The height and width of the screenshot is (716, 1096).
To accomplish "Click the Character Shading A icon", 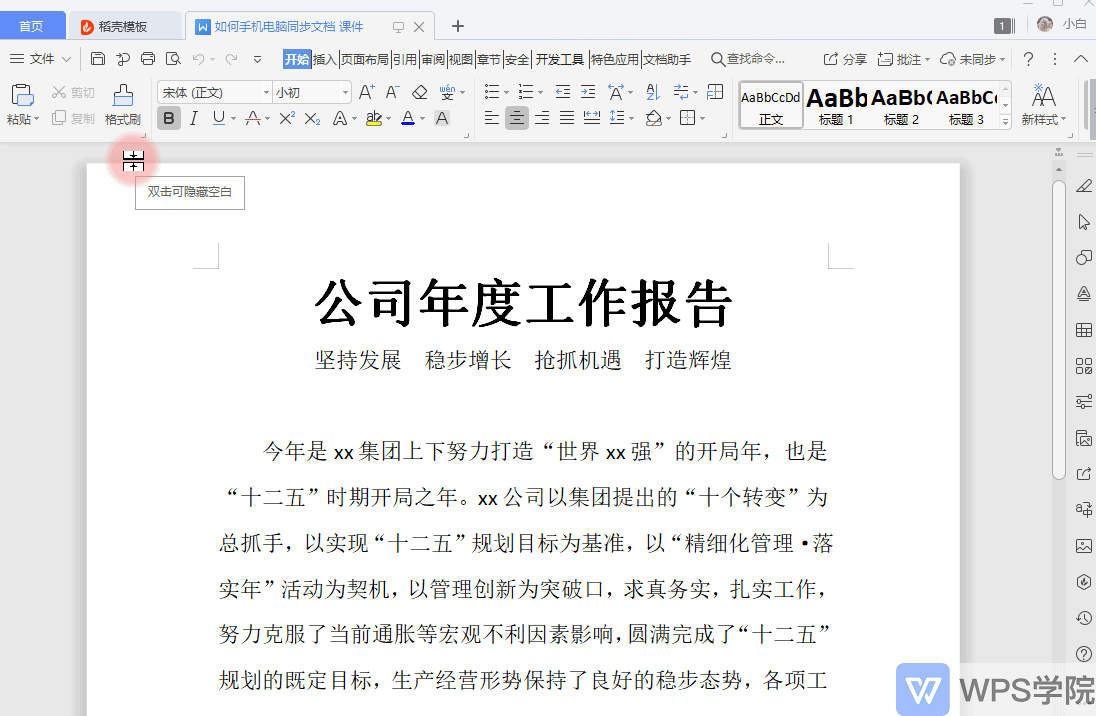I will click(x=442, y=119).
